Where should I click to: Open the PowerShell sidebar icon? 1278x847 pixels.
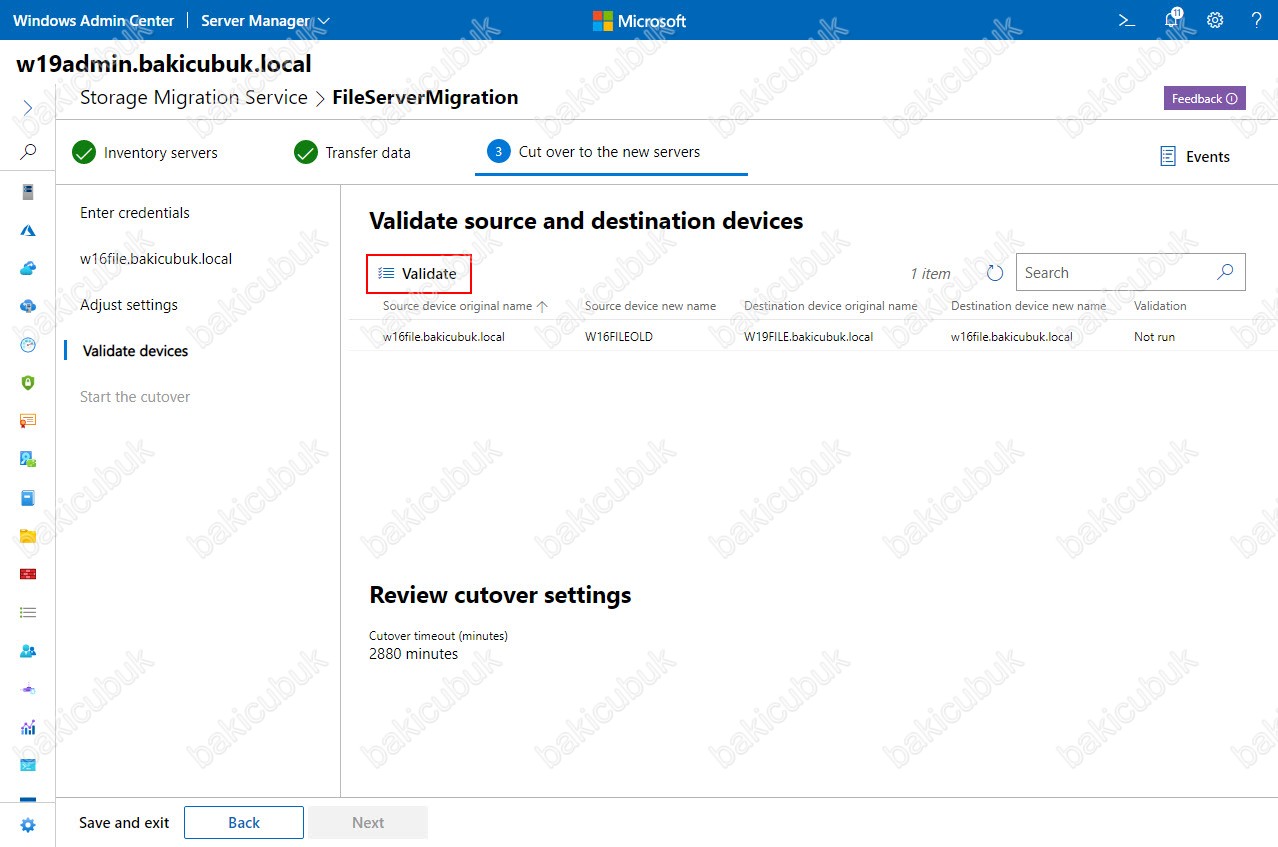pyautogui.click(x=28, y=765)
